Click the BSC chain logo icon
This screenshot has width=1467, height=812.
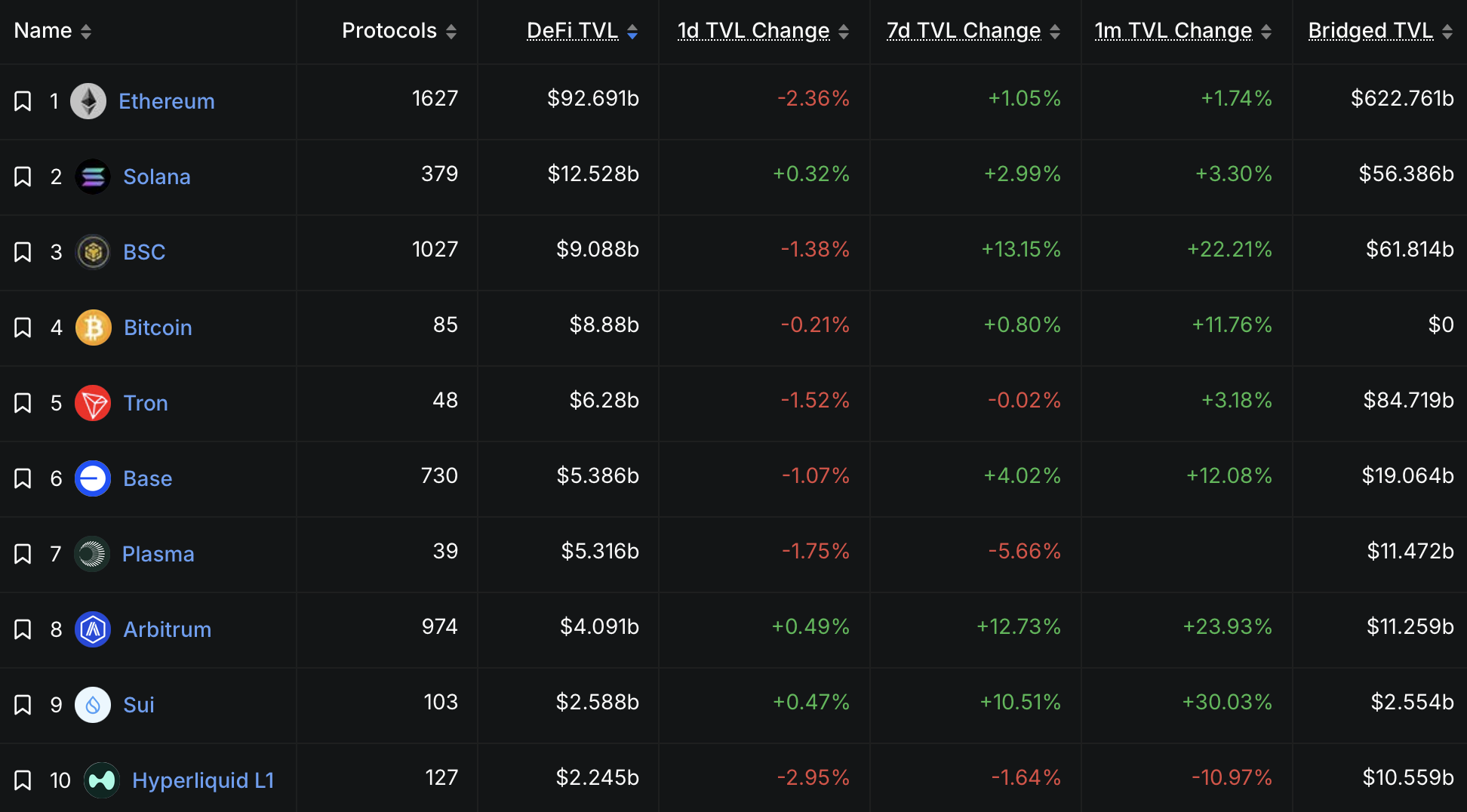coord(93,252)
